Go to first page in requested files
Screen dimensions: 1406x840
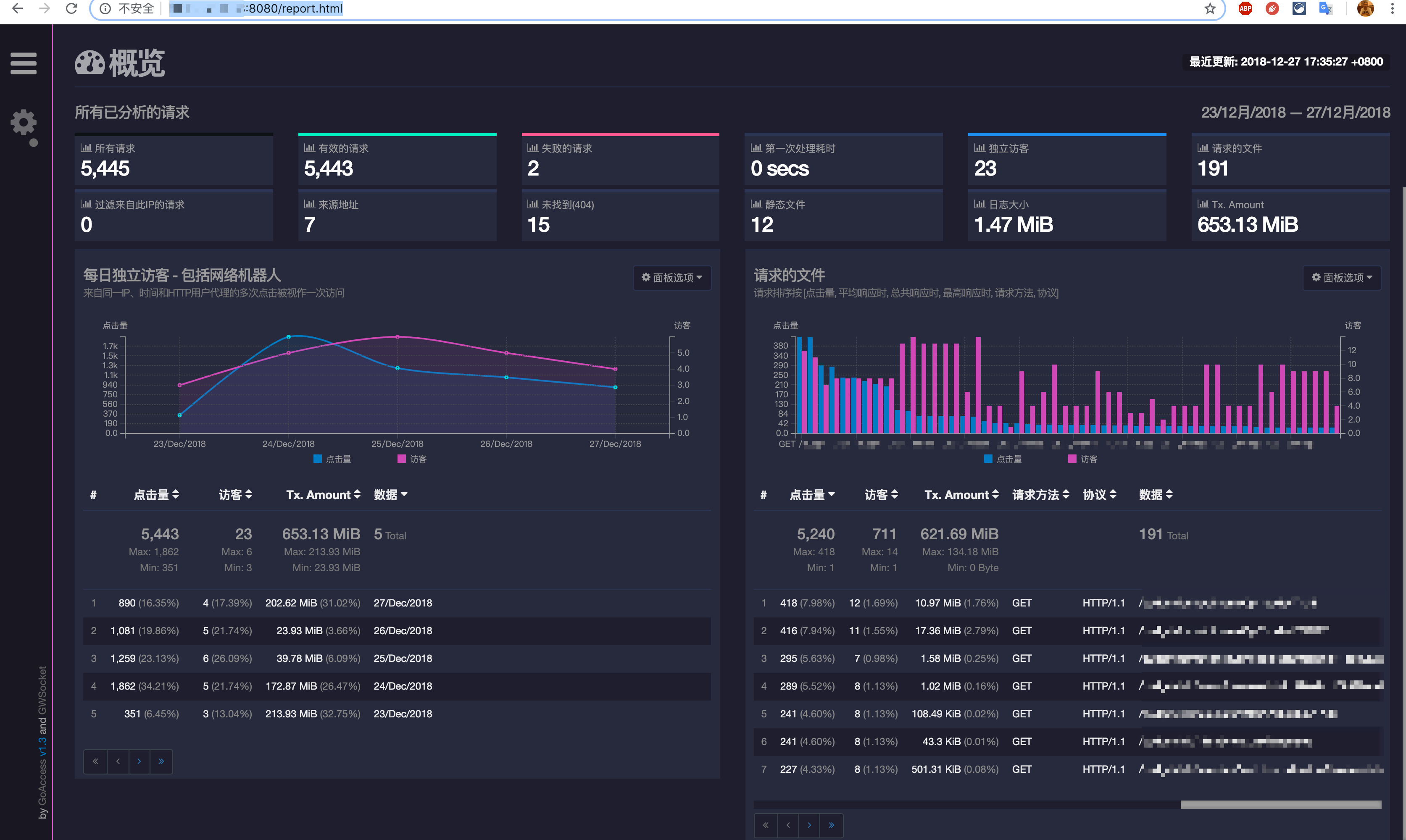(x=766, y=825)
